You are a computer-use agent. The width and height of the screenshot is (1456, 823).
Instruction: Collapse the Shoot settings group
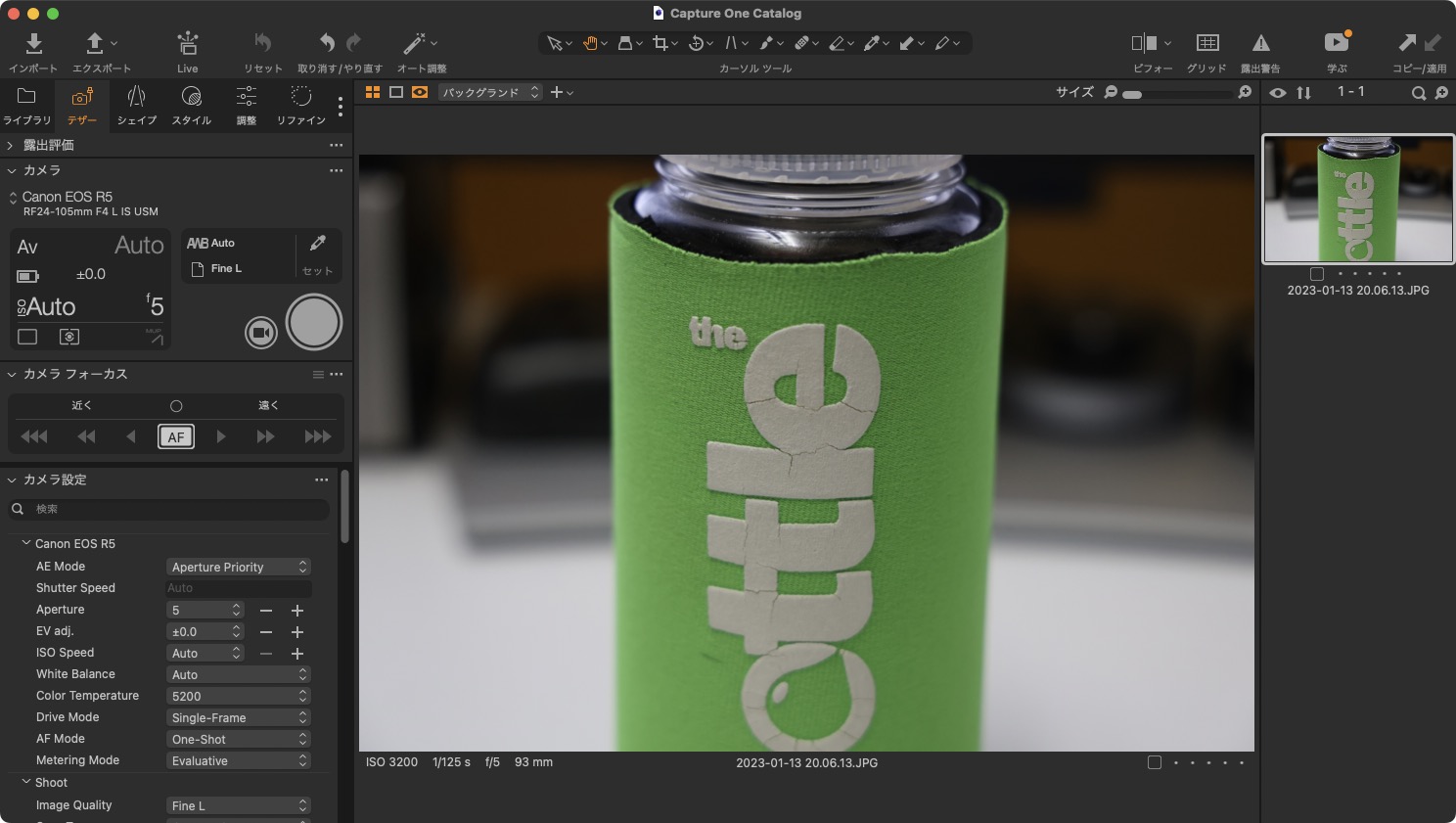point(26,782)
